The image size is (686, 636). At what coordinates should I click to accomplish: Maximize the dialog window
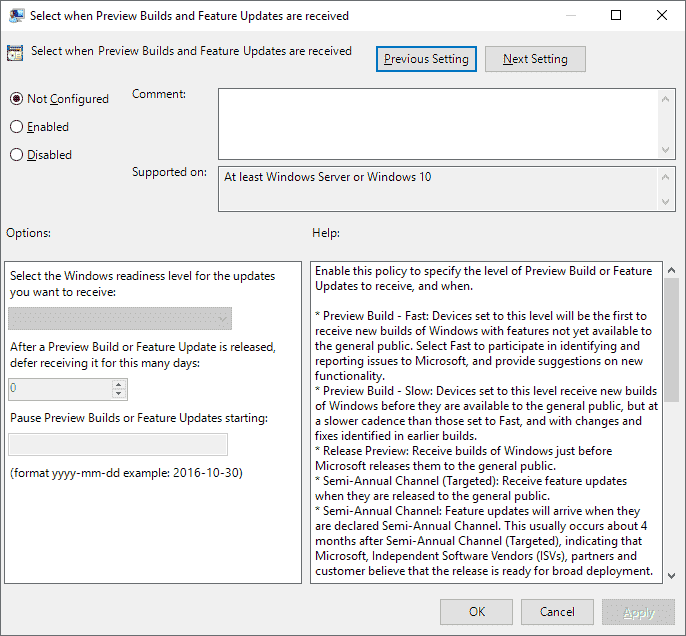616,15
